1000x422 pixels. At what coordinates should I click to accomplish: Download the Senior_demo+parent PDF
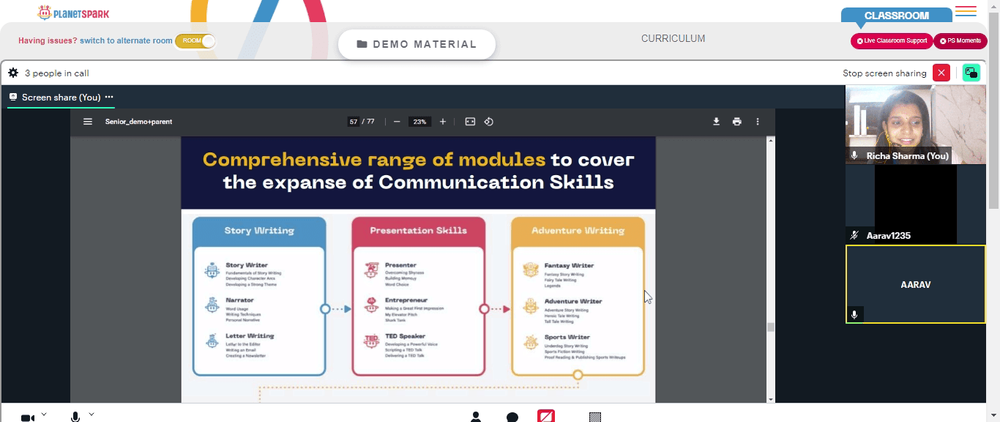(x=716, y=122)
